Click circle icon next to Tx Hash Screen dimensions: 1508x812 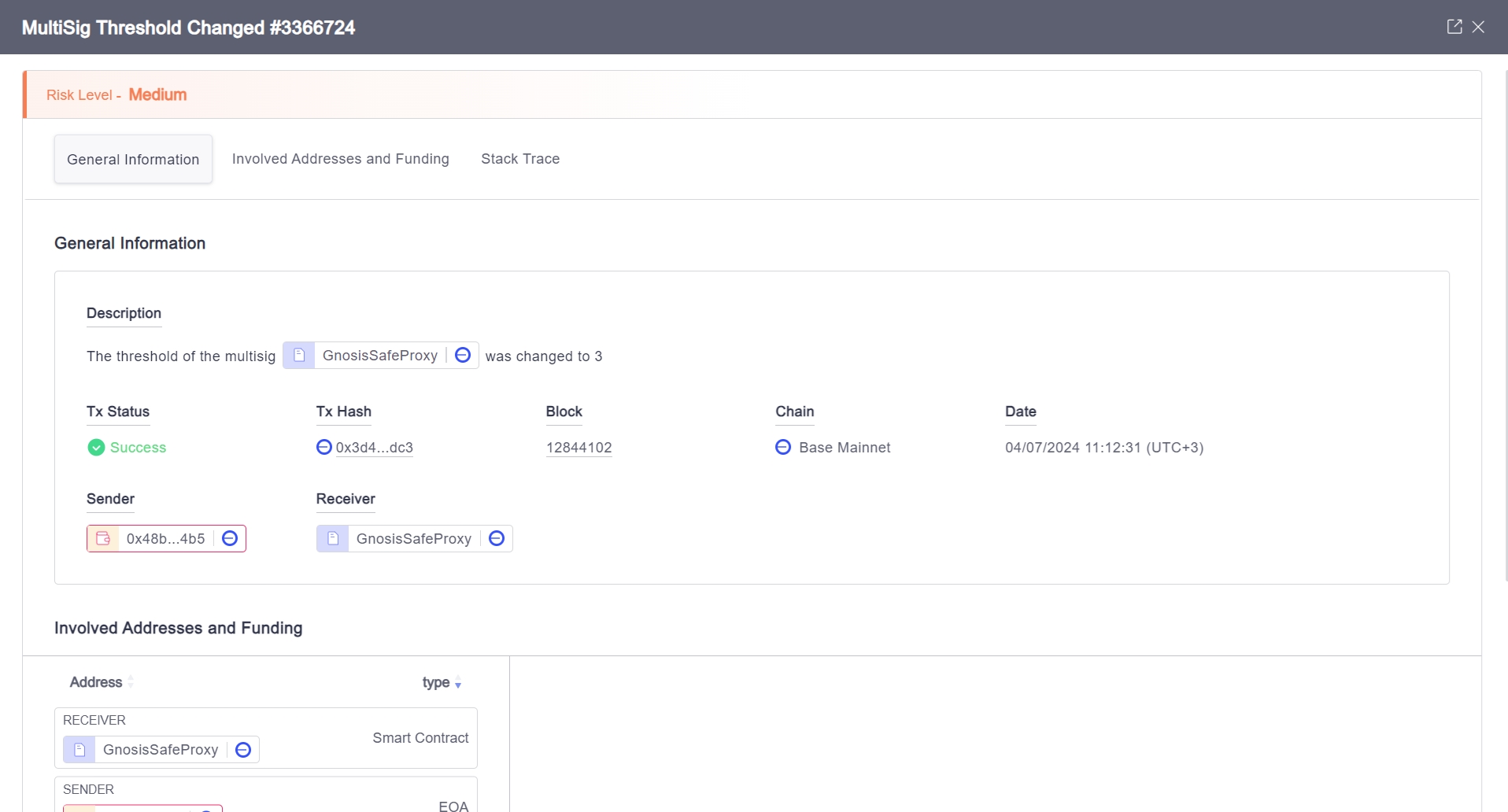click(323, 448)
